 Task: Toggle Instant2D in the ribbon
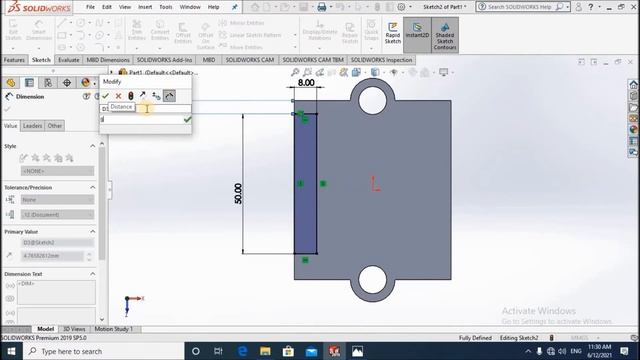click(x=417, y=35)
